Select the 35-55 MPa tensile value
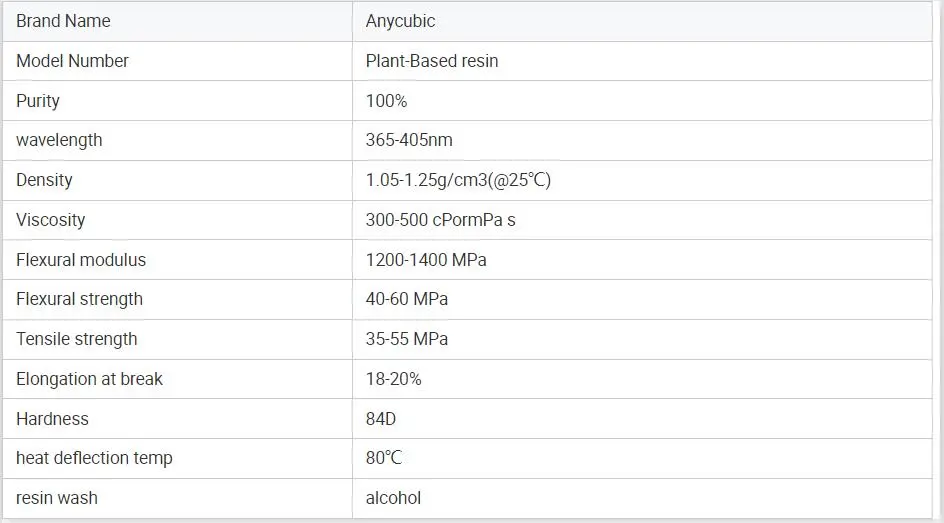This screenshot has height=523, width=944. coord(406,339)
